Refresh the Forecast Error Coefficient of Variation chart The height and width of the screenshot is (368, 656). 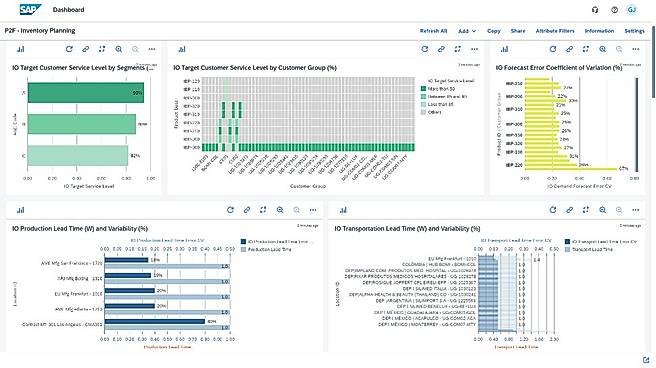pos(553,49)
